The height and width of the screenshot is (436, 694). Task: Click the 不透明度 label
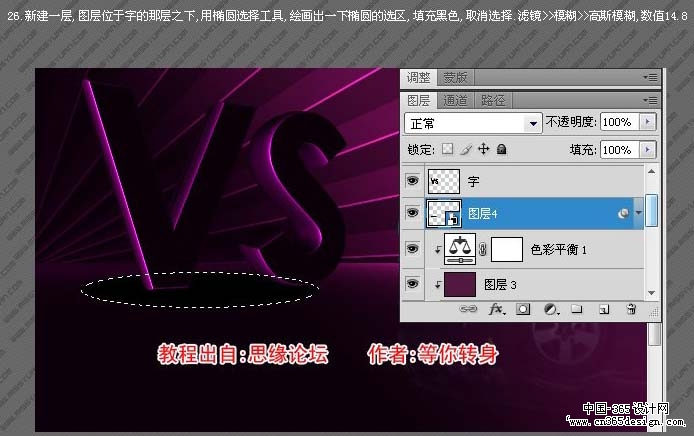click(x=571, y=122)
